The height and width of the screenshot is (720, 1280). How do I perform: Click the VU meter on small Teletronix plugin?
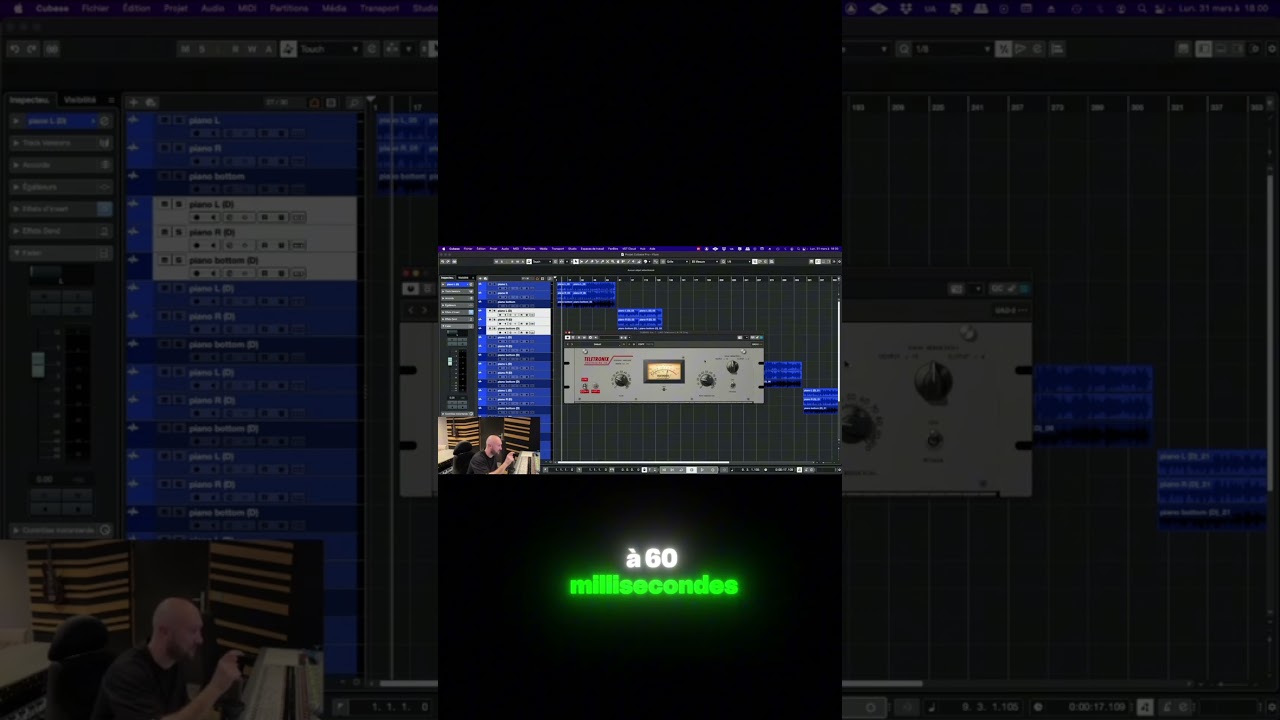[x=663, y=371]
